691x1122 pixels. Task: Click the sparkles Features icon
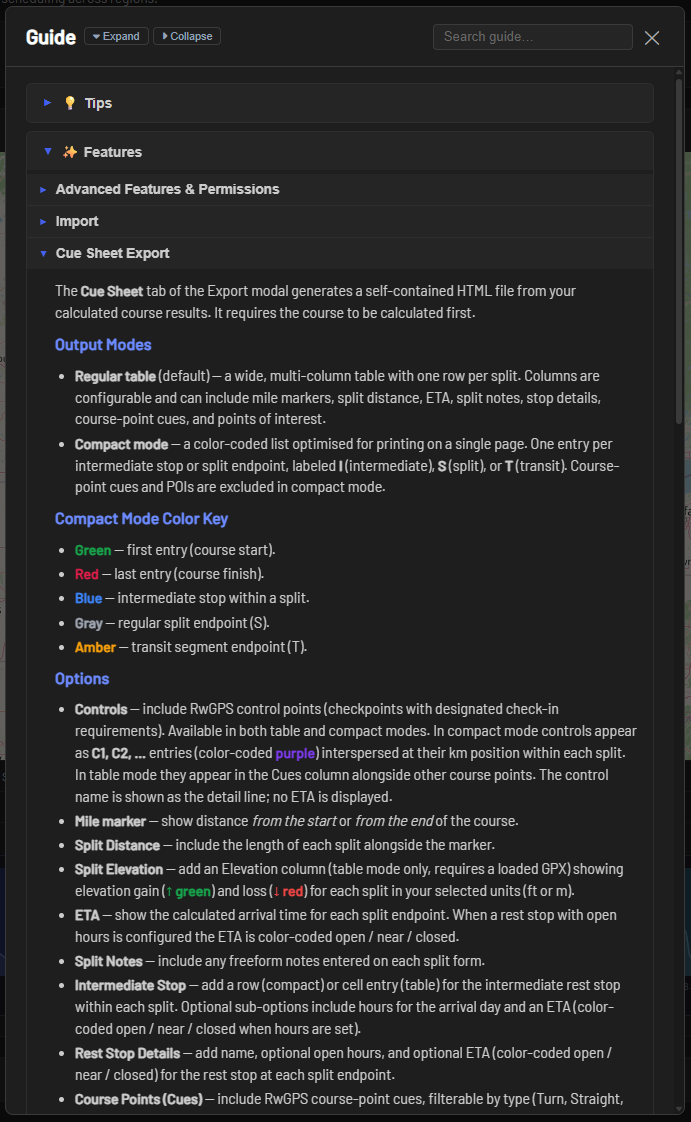pyautogui.click(x=69, y=152)
